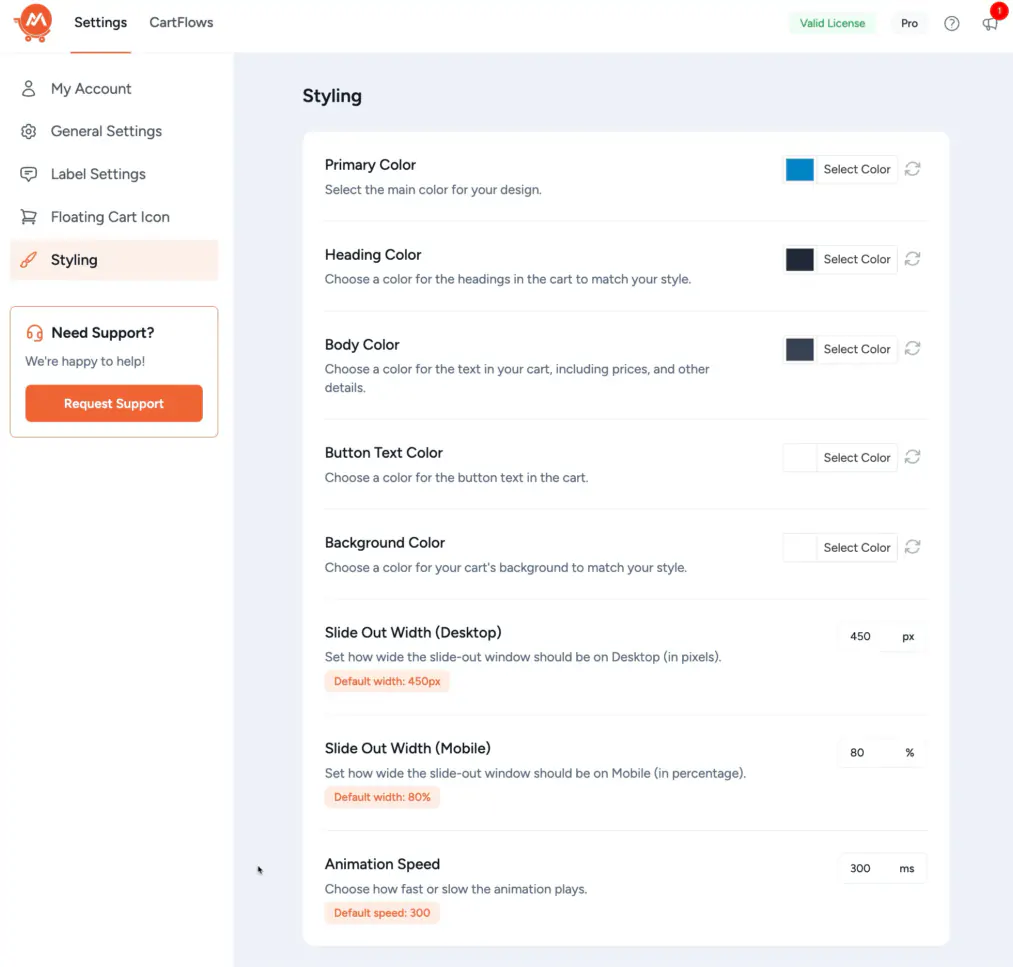Image resolution: width=1013 pixels, height=967 pixels.
Task: Reset the Body Color value
Action: click(x=912, y=349)
